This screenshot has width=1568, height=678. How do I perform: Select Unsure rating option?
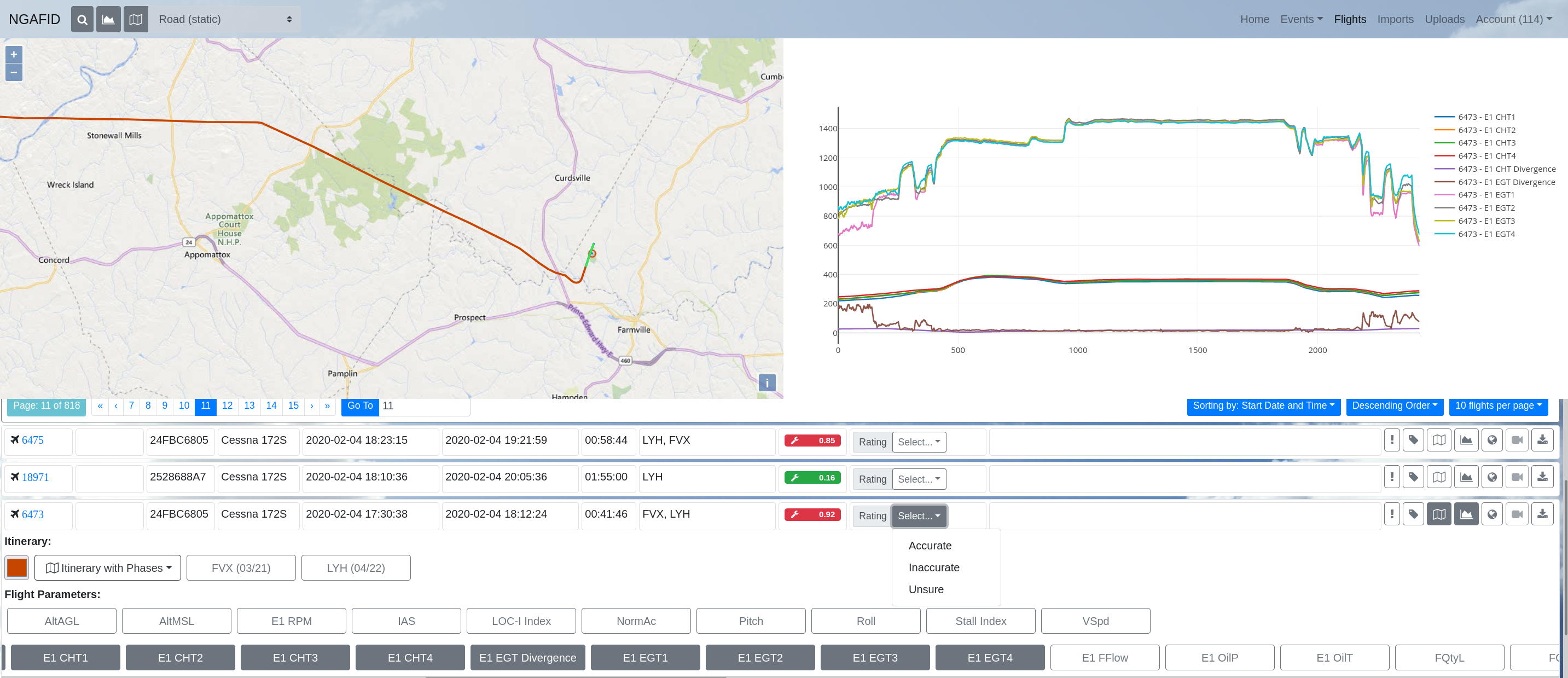coord(926,590)
